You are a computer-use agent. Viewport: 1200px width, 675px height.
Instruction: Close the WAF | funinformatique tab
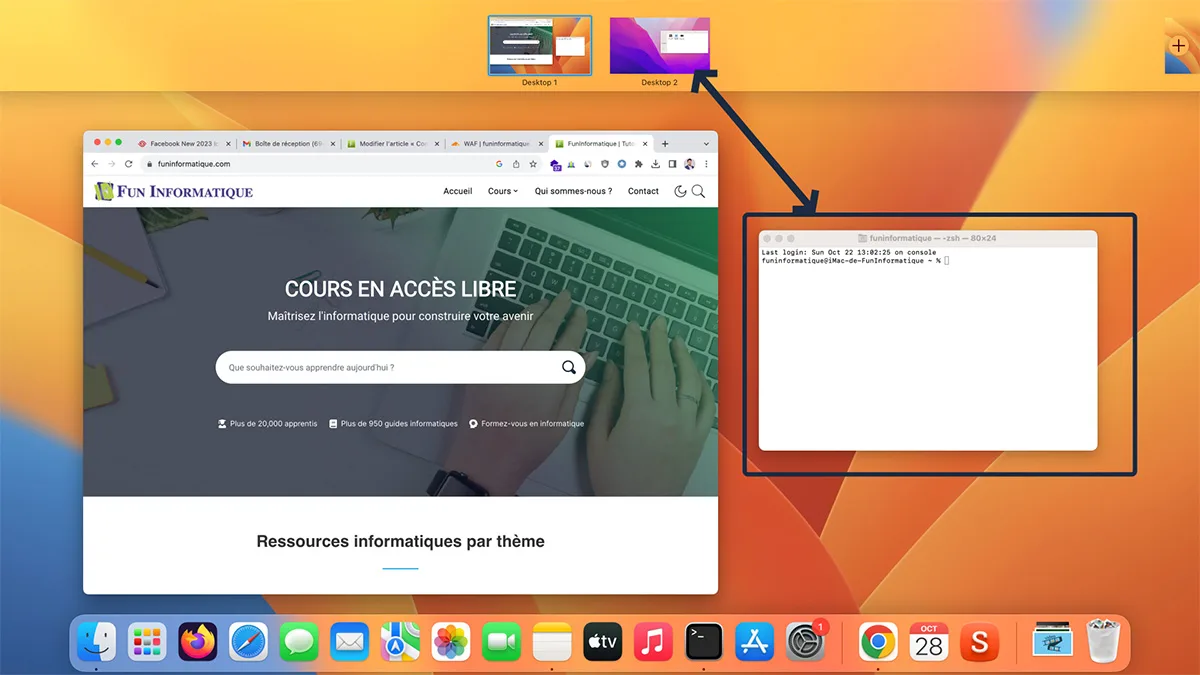pos(541,144)
